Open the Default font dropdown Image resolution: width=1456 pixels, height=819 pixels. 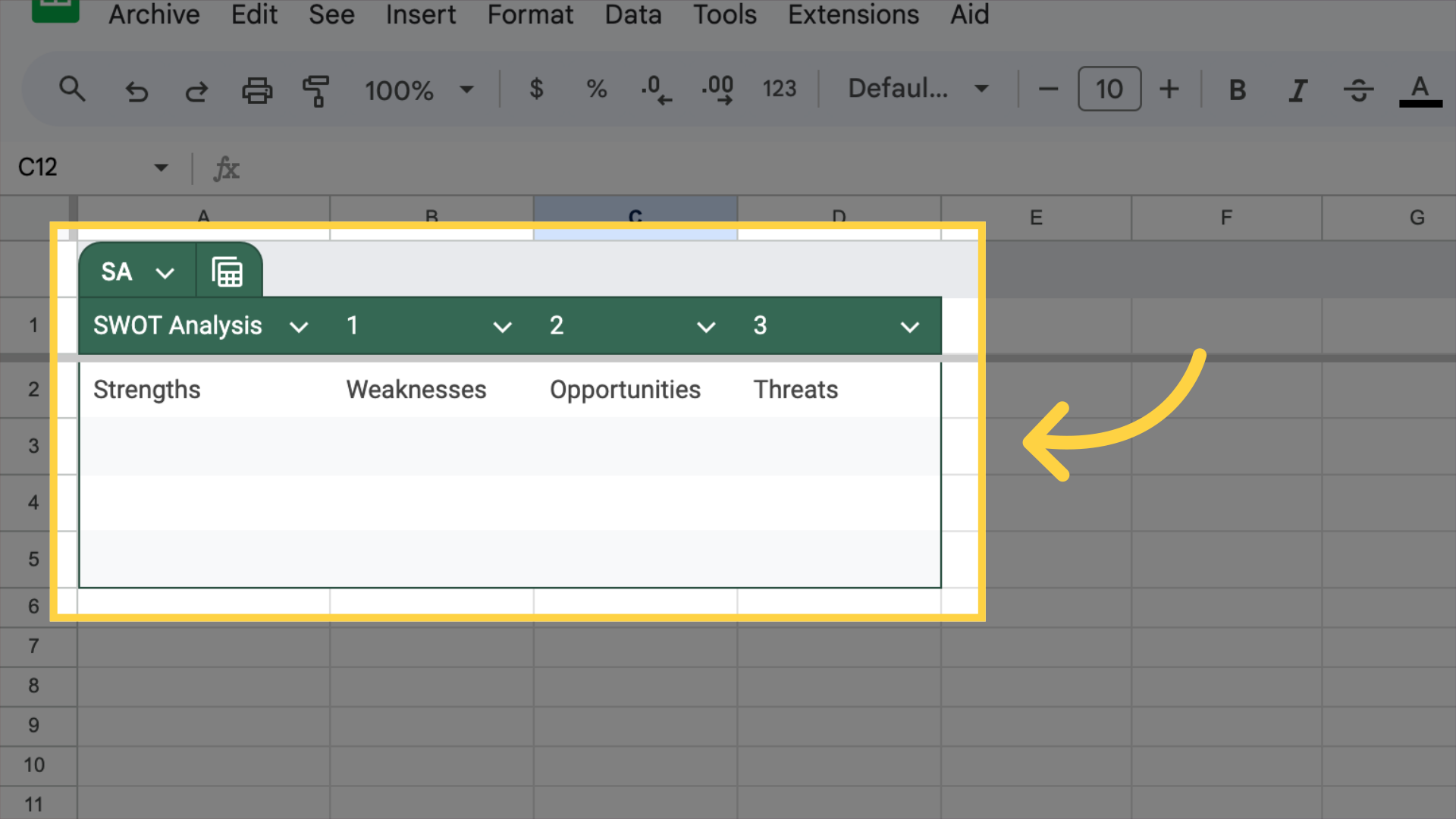tap(918, 89)
